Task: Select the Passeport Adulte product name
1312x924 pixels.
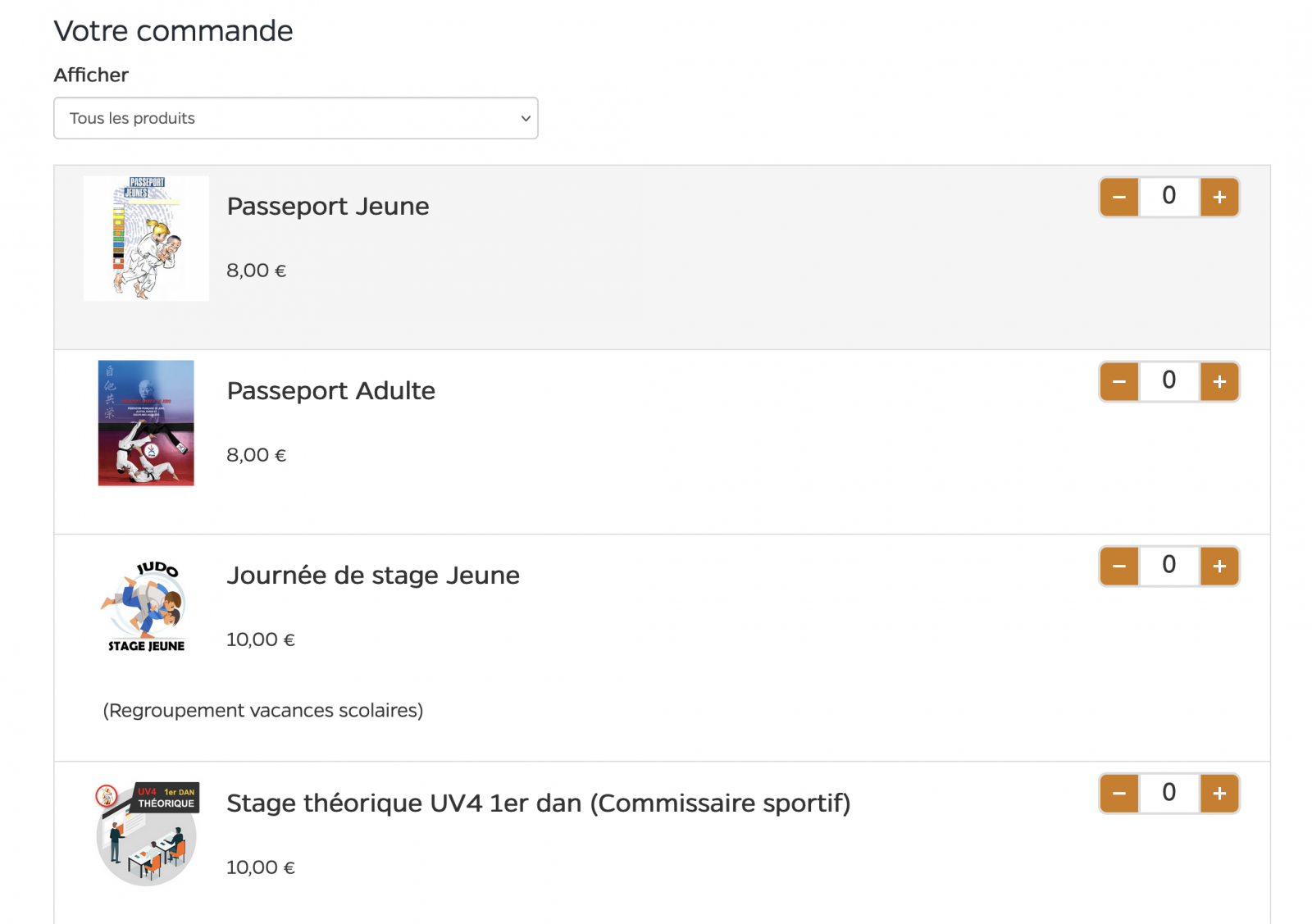Action: pos(330,391)
